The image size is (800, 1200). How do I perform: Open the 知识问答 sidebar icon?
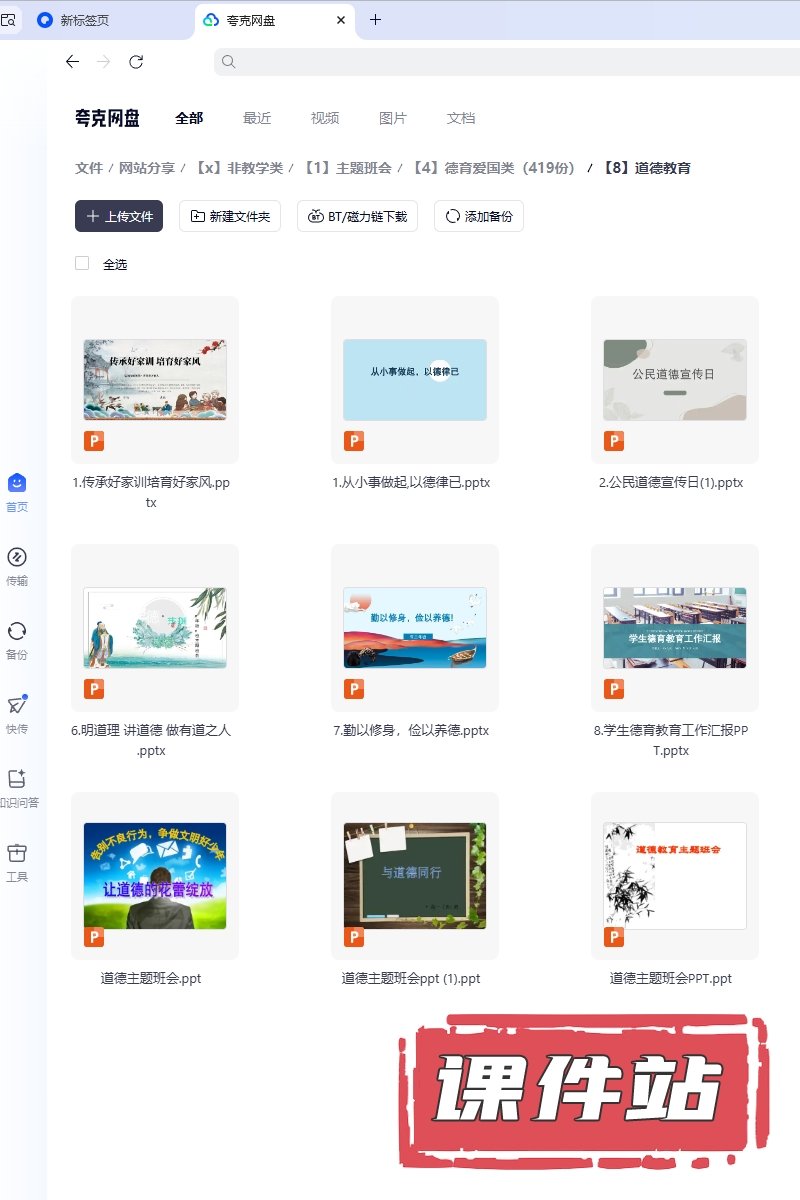pyautogui.click(x=17, y=780)
